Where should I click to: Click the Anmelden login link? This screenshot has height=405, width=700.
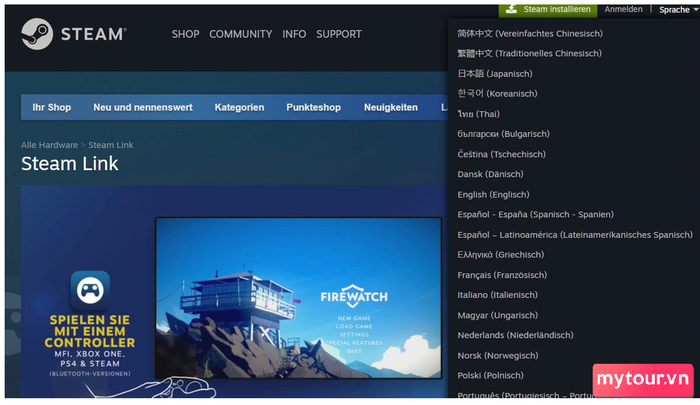coord(623,9)
